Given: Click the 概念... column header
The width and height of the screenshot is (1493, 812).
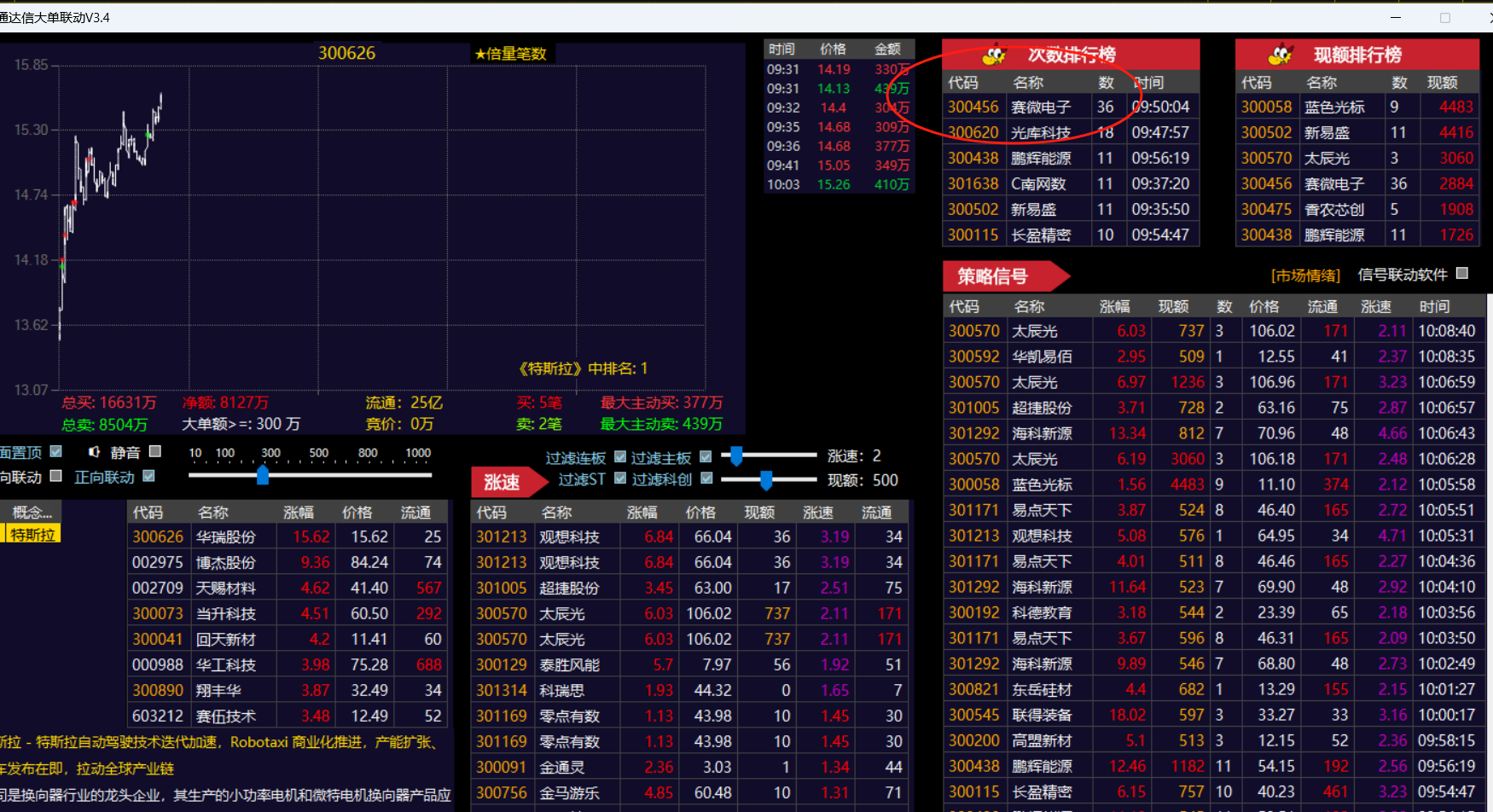Looking at the screenshot, I should pos(32,513).
